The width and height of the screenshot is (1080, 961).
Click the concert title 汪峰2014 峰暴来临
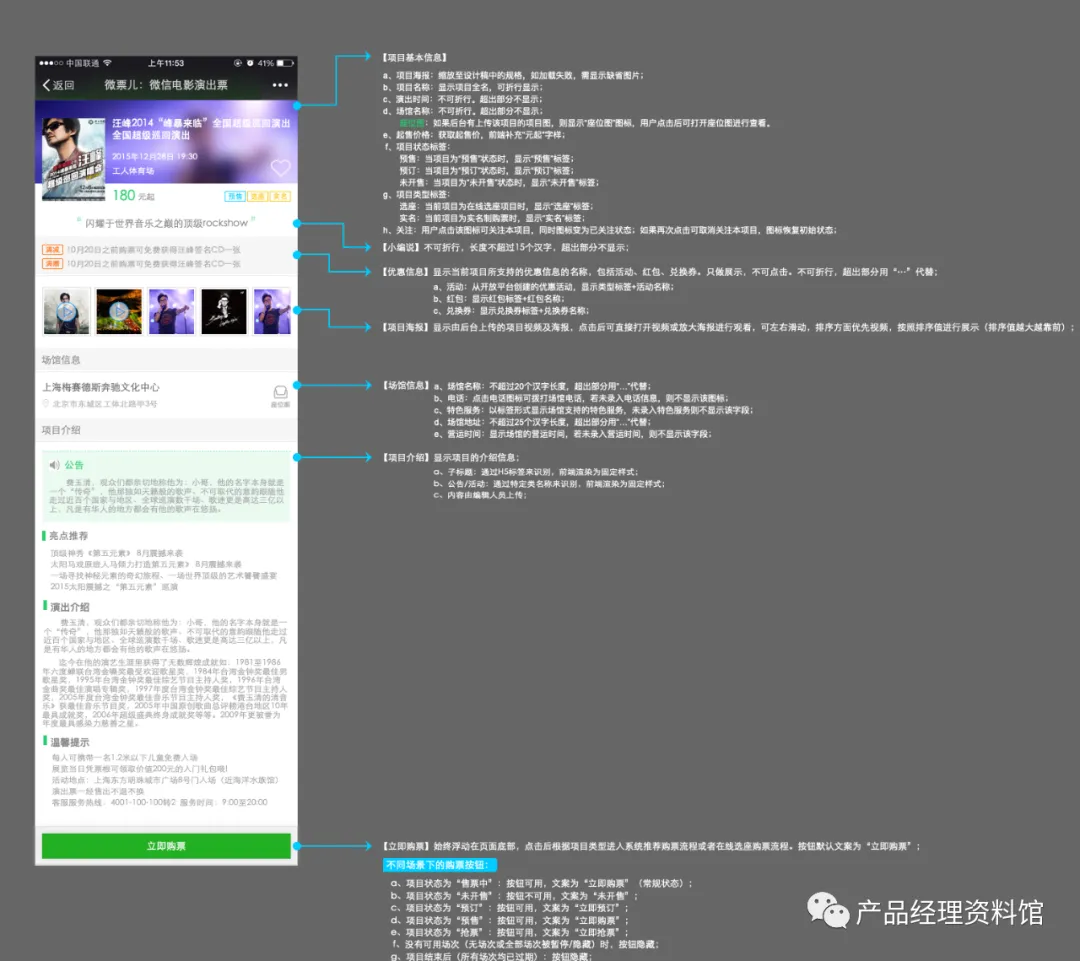tap(201, 129)
